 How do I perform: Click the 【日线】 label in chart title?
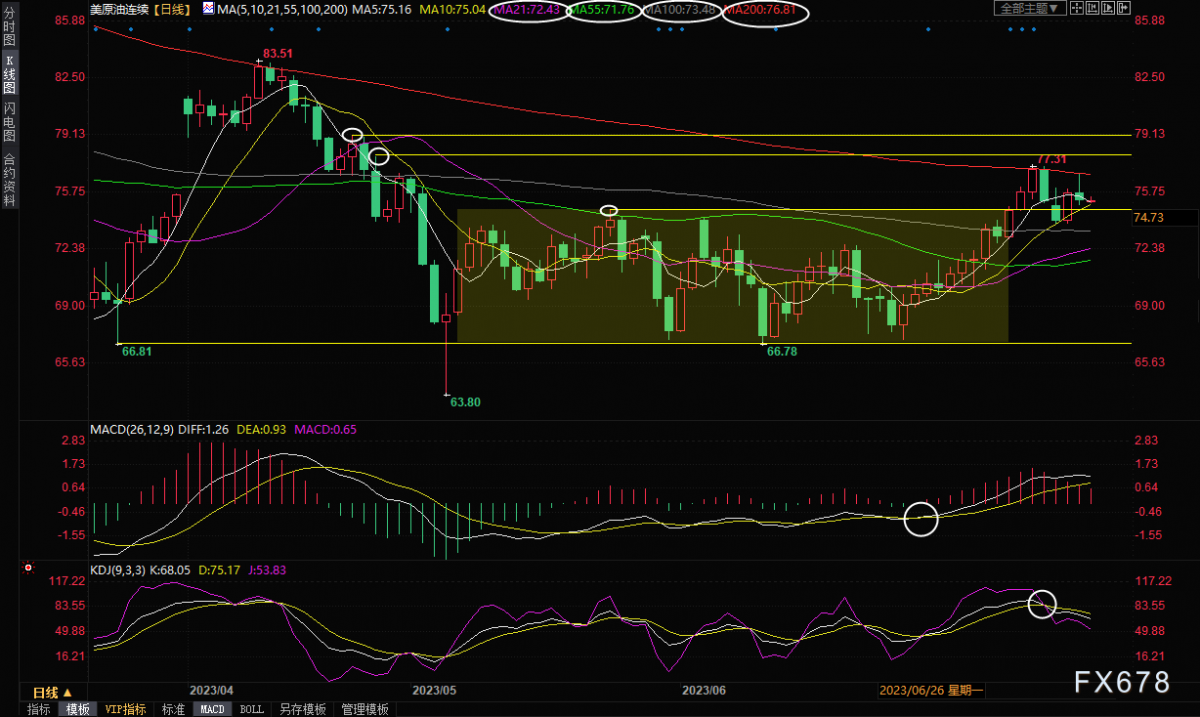tap(175, 8)
